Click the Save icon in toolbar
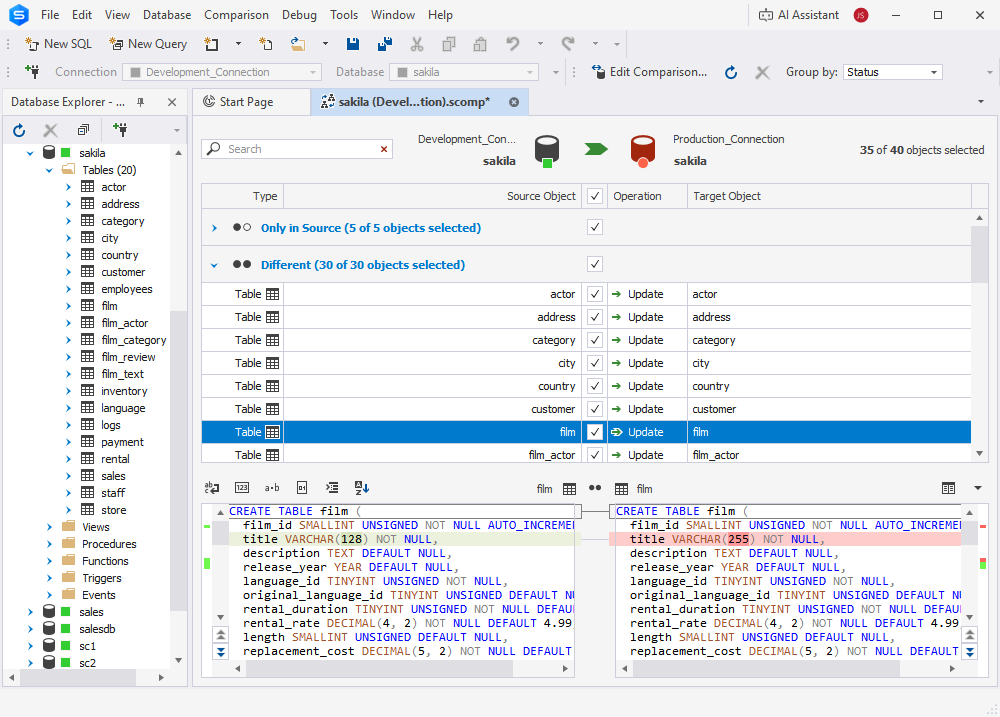 (353, 44)
